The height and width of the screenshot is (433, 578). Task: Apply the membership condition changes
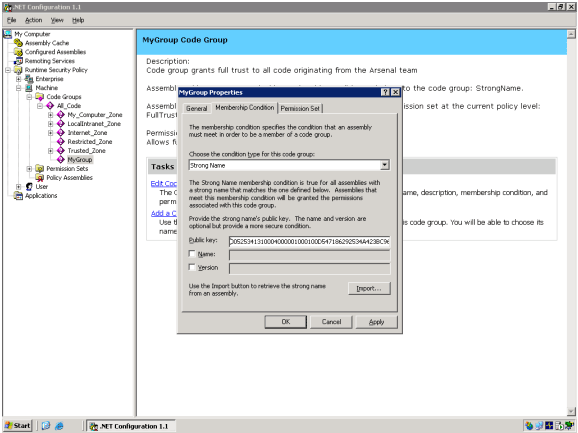376,322
